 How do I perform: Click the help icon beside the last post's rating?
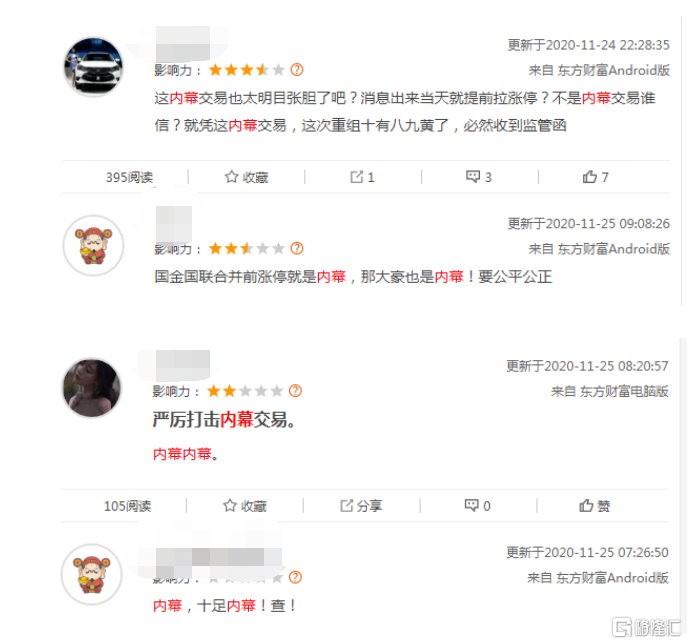click(x=295, y=577)
